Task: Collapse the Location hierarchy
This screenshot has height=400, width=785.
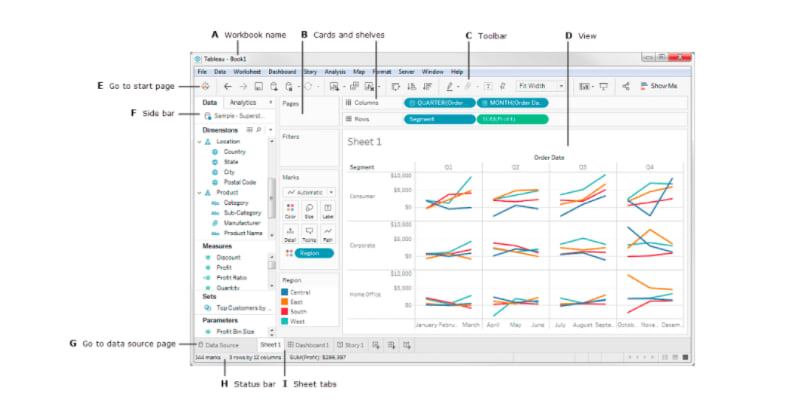Action: pos(199,142)
